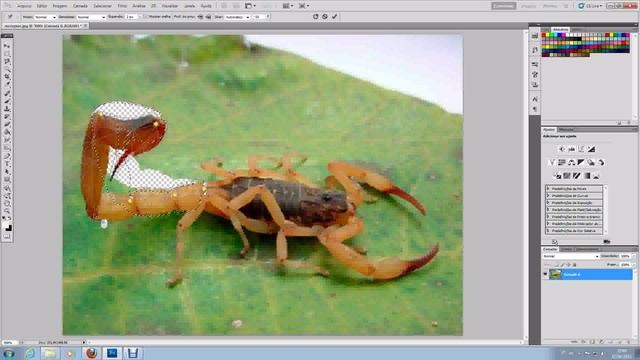The width and height of the screenshot is (640, 360).
Task: Toggle lock layer position
Action: [x=568, y=264]
